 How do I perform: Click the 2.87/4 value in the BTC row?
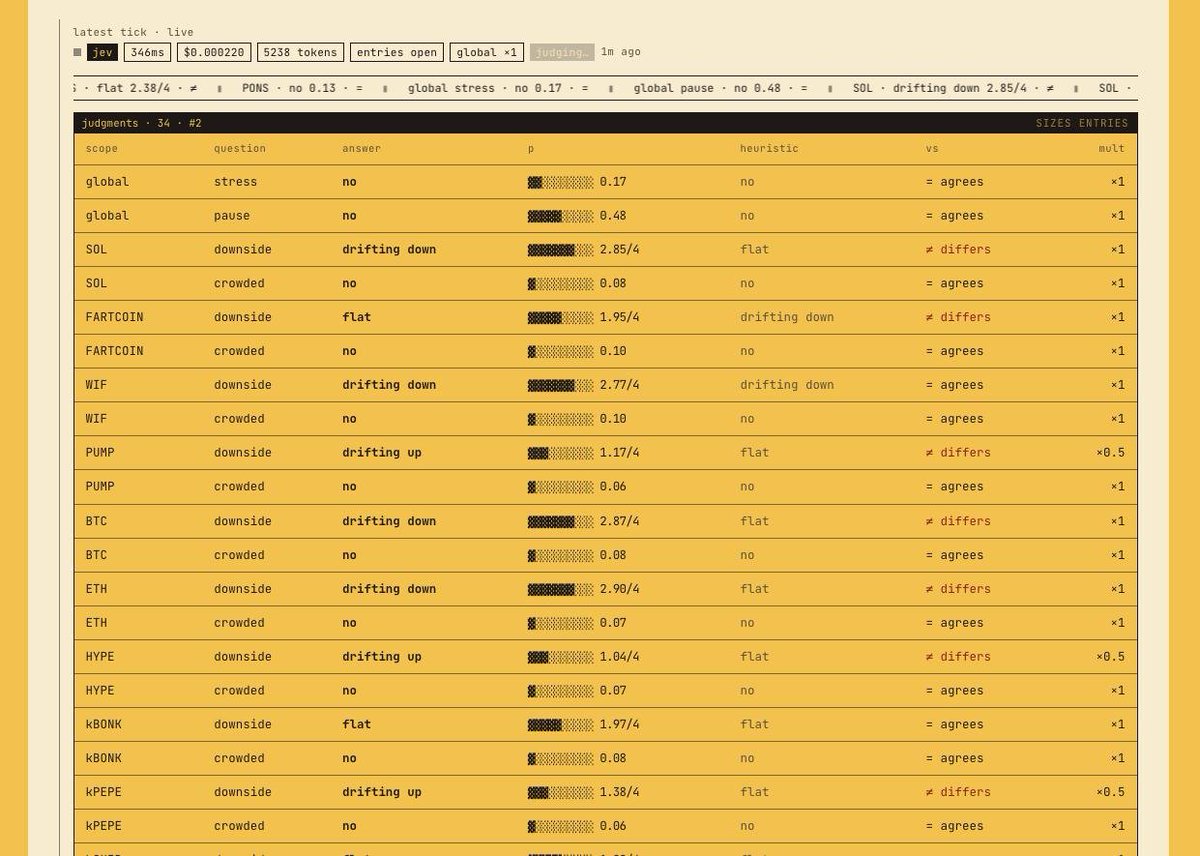(x=619, y=521)
